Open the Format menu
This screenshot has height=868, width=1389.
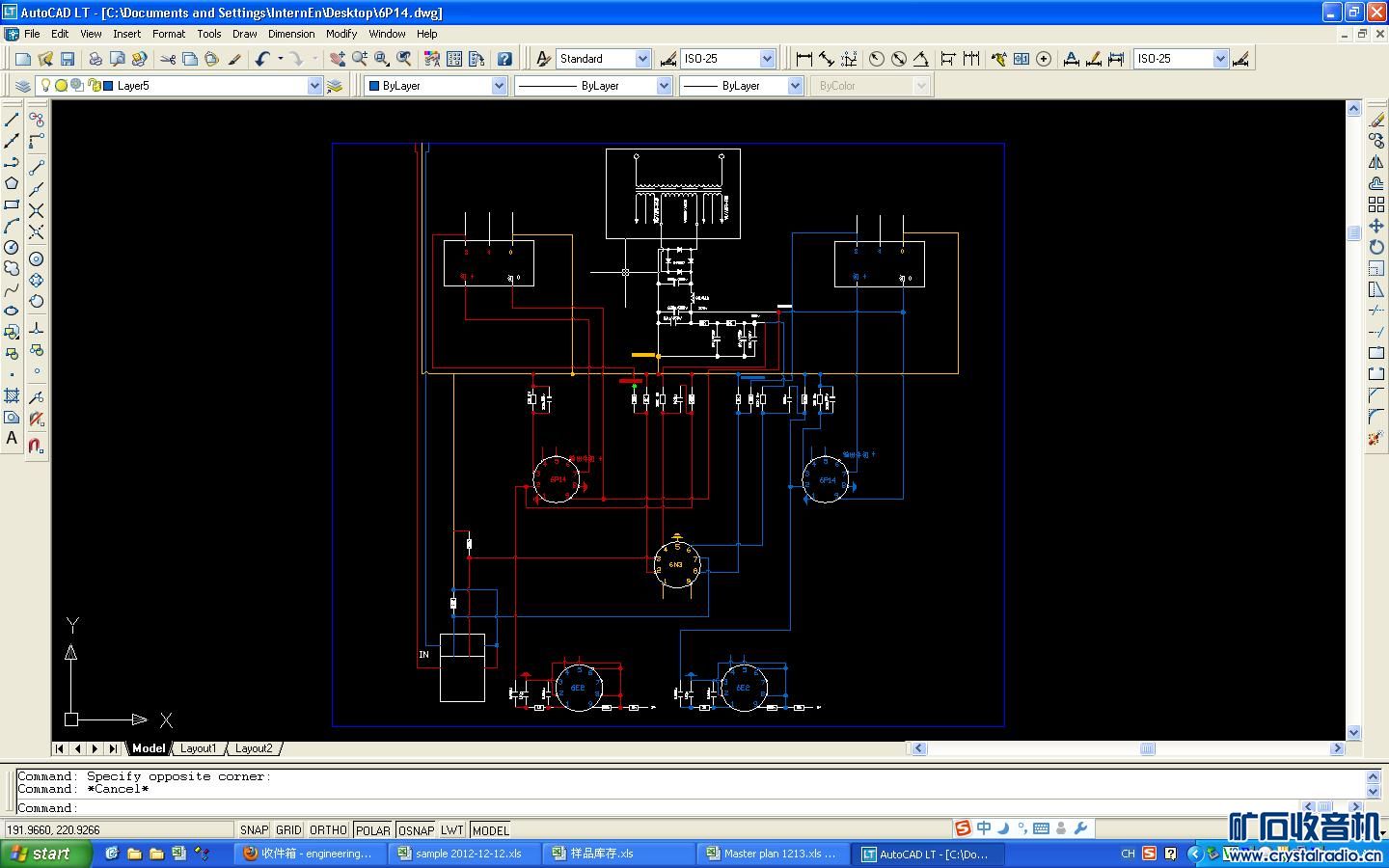tap(169, 34)
